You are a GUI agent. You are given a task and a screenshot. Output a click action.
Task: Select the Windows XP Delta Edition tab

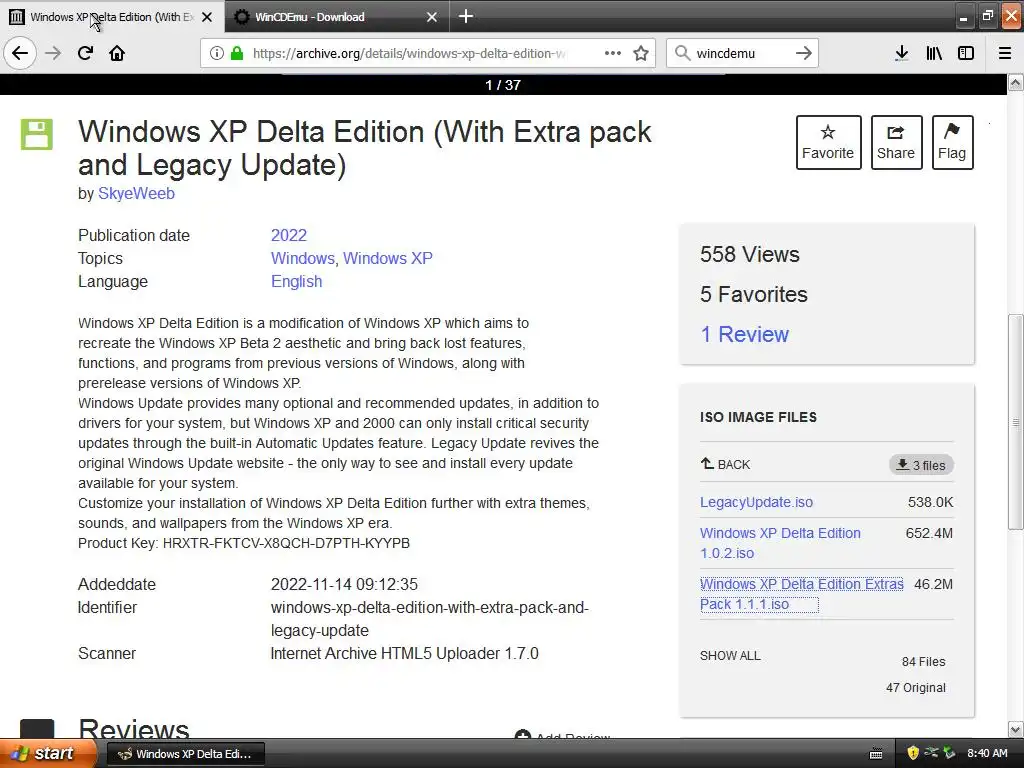tap(112, 17)
